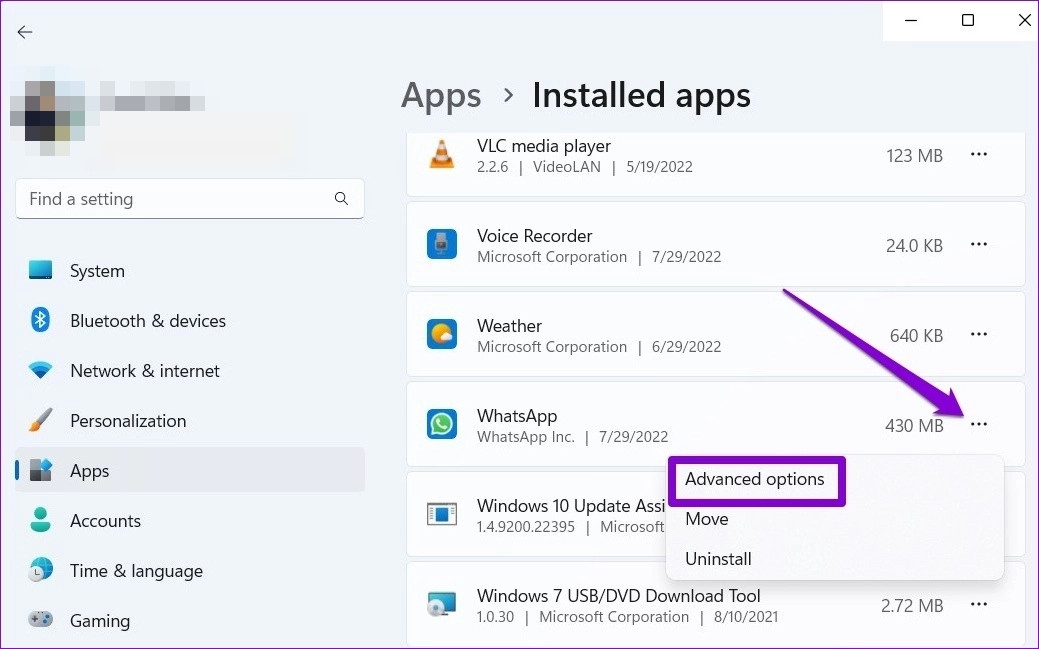Select the Personalization brush icon

point(41,420)
